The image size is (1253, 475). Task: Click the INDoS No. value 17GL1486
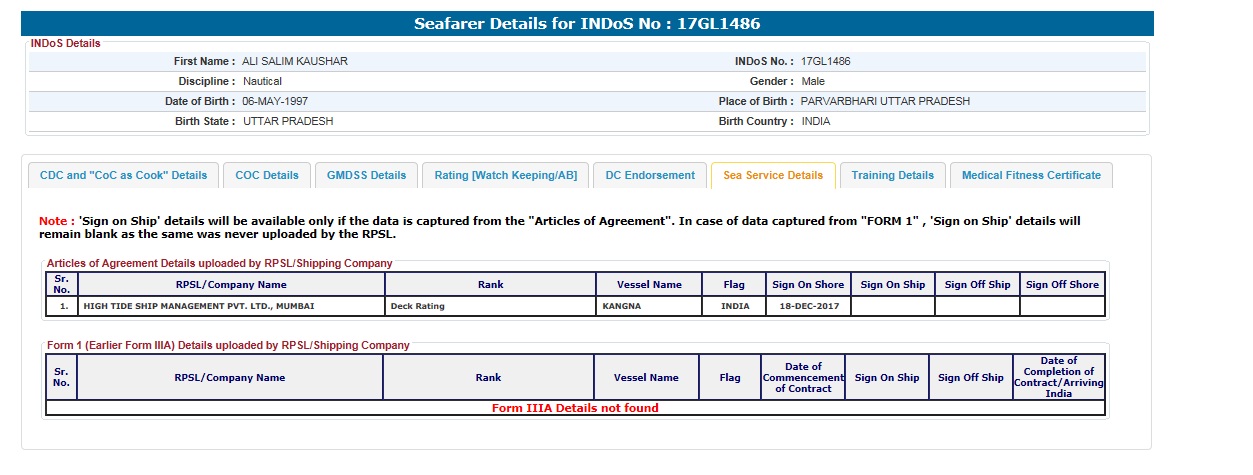[826, 62]
